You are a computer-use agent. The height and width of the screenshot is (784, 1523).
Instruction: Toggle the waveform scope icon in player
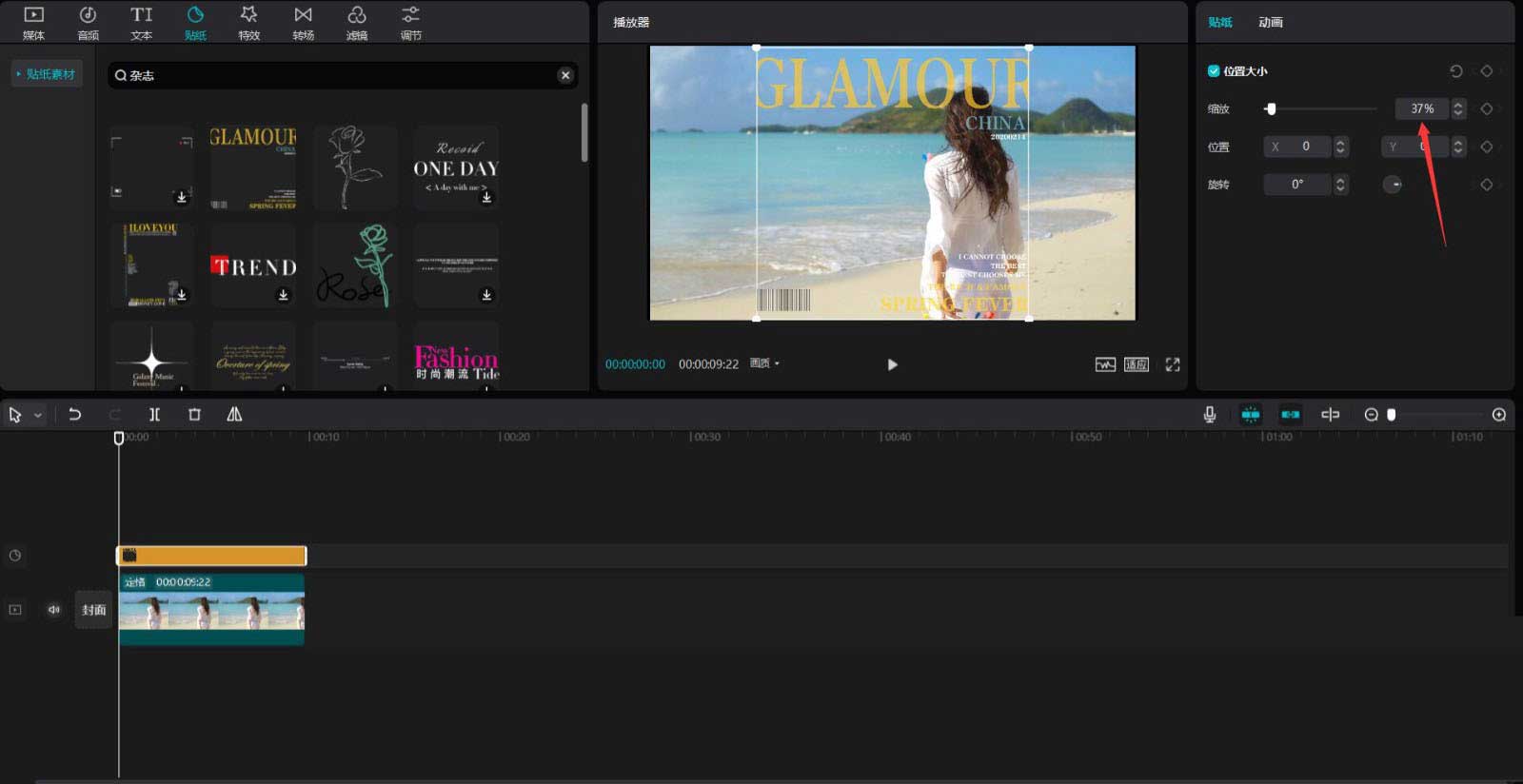click(1105, 364)
